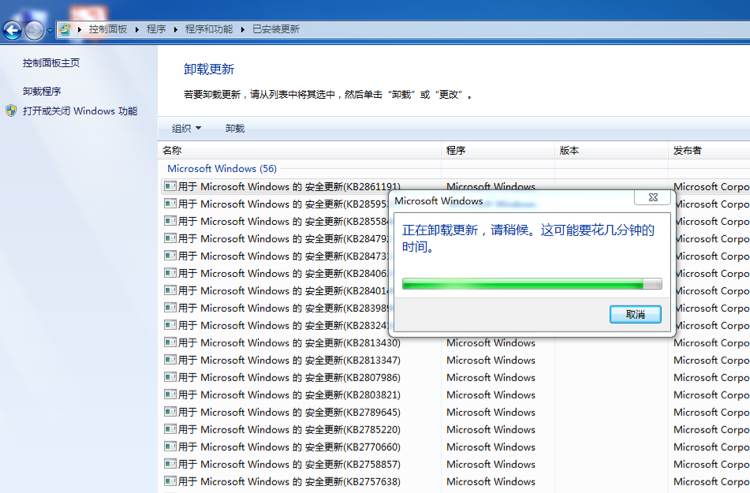Click the update icon for KB2807986
The width and height of the screenshot is (750, 493).
click(x=170, y=377)
